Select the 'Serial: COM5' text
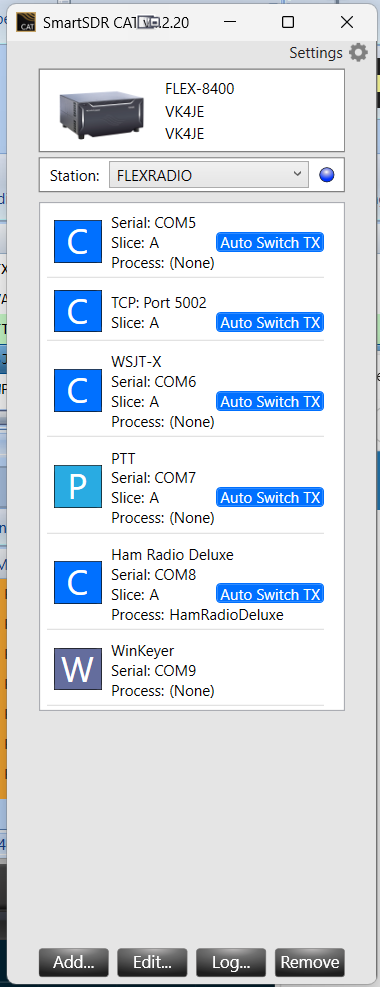The width and height of the screenshot is (380, 987). 154,223
